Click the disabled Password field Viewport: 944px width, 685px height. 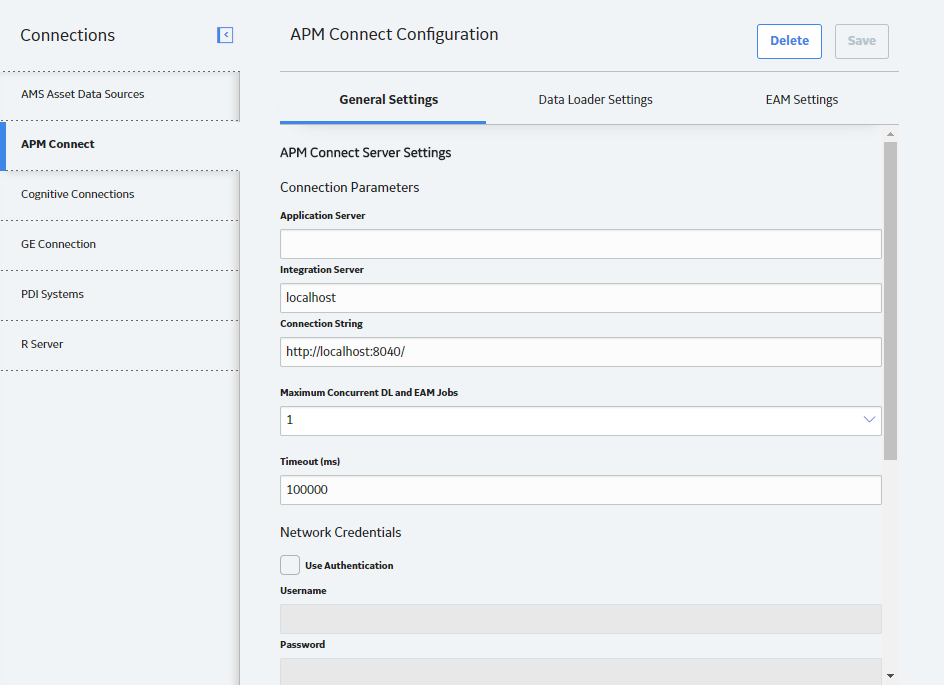[x=580, y=671]
